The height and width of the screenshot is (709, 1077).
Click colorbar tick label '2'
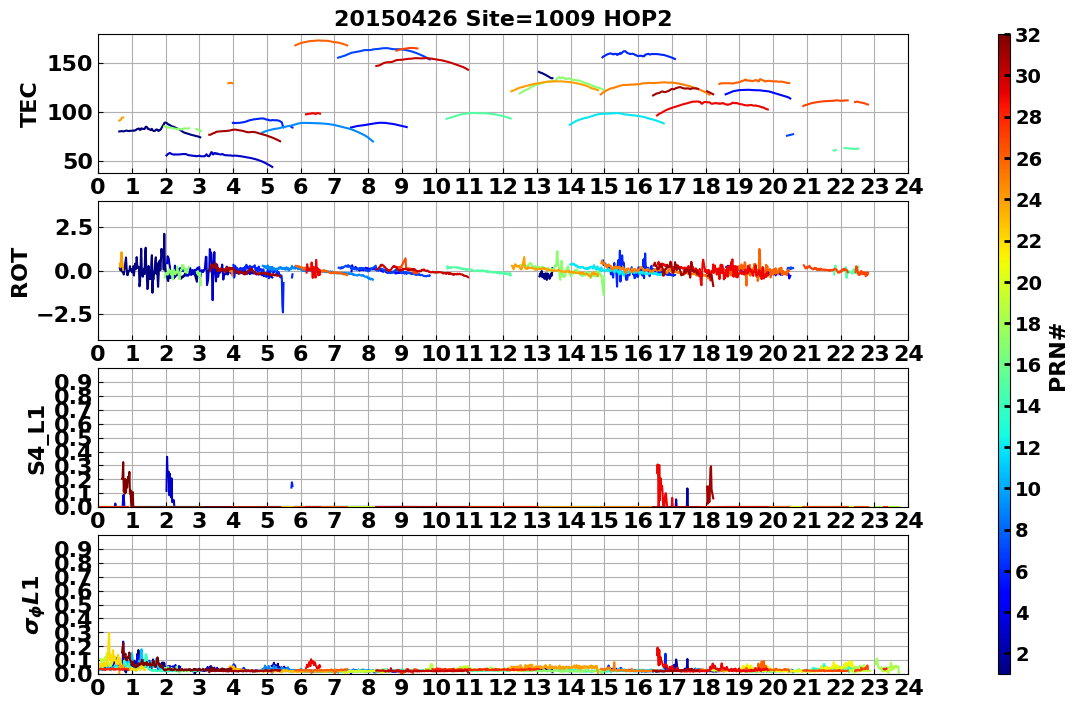1022,653
